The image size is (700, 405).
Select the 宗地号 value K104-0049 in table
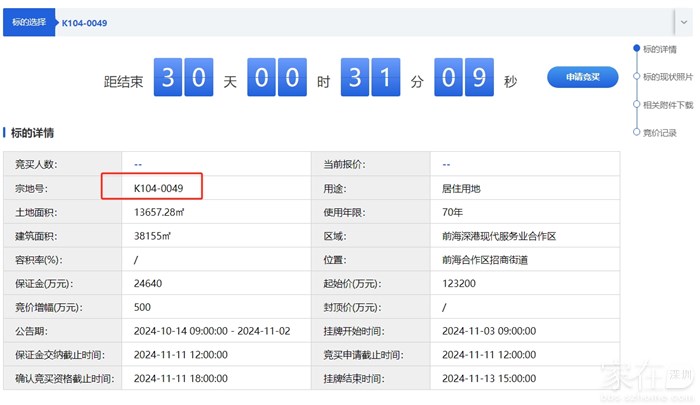click(x=158, y=188)
